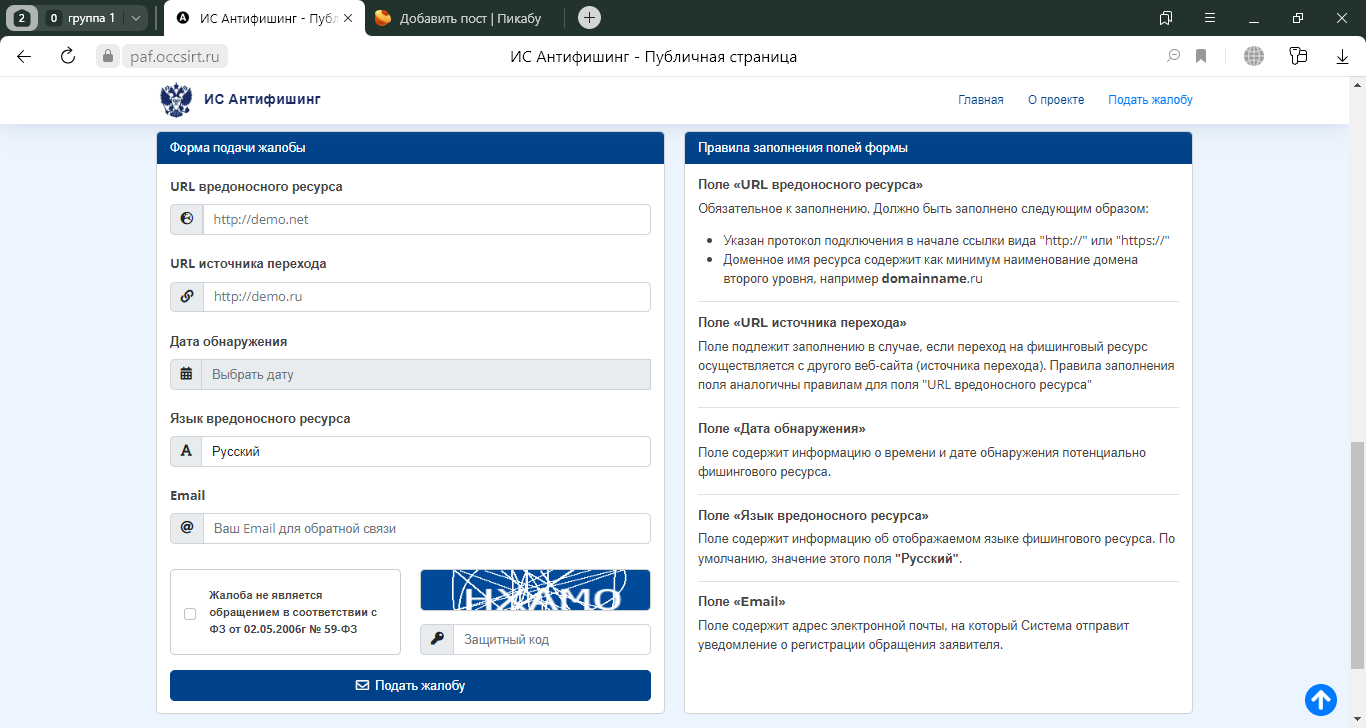The height and width of the screenshot is (728, 1366).
Task: Click the calendar icon for detection date
Action: (186, 375)
